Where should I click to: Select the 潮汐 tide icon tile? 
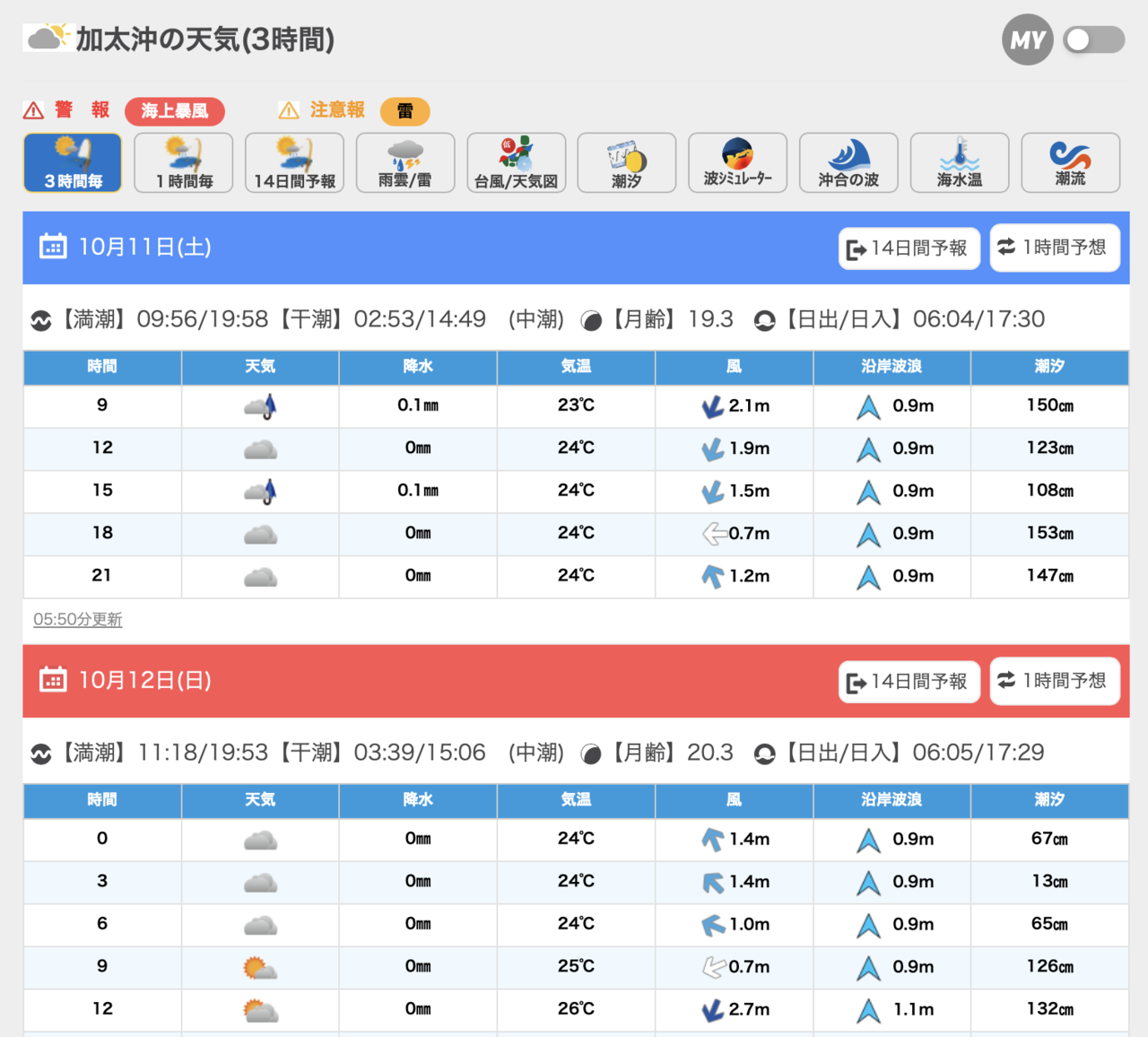[627, 162]
